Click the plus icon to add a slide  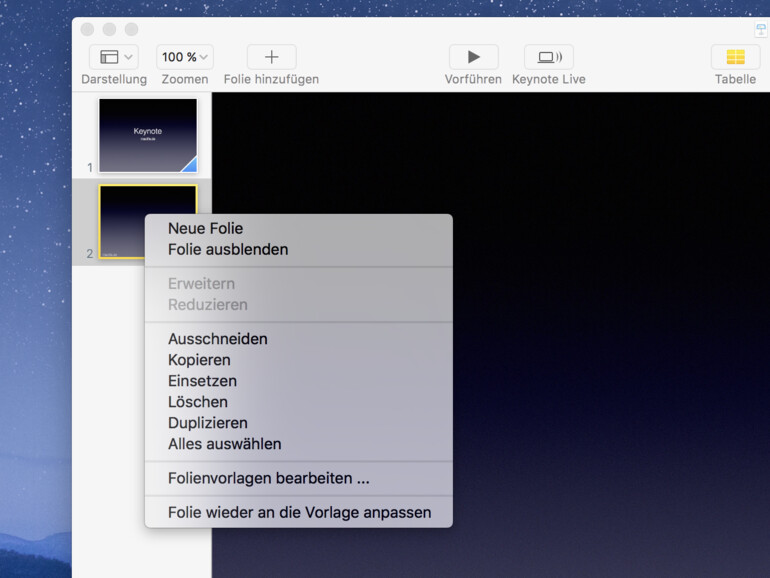click(272, 57)
